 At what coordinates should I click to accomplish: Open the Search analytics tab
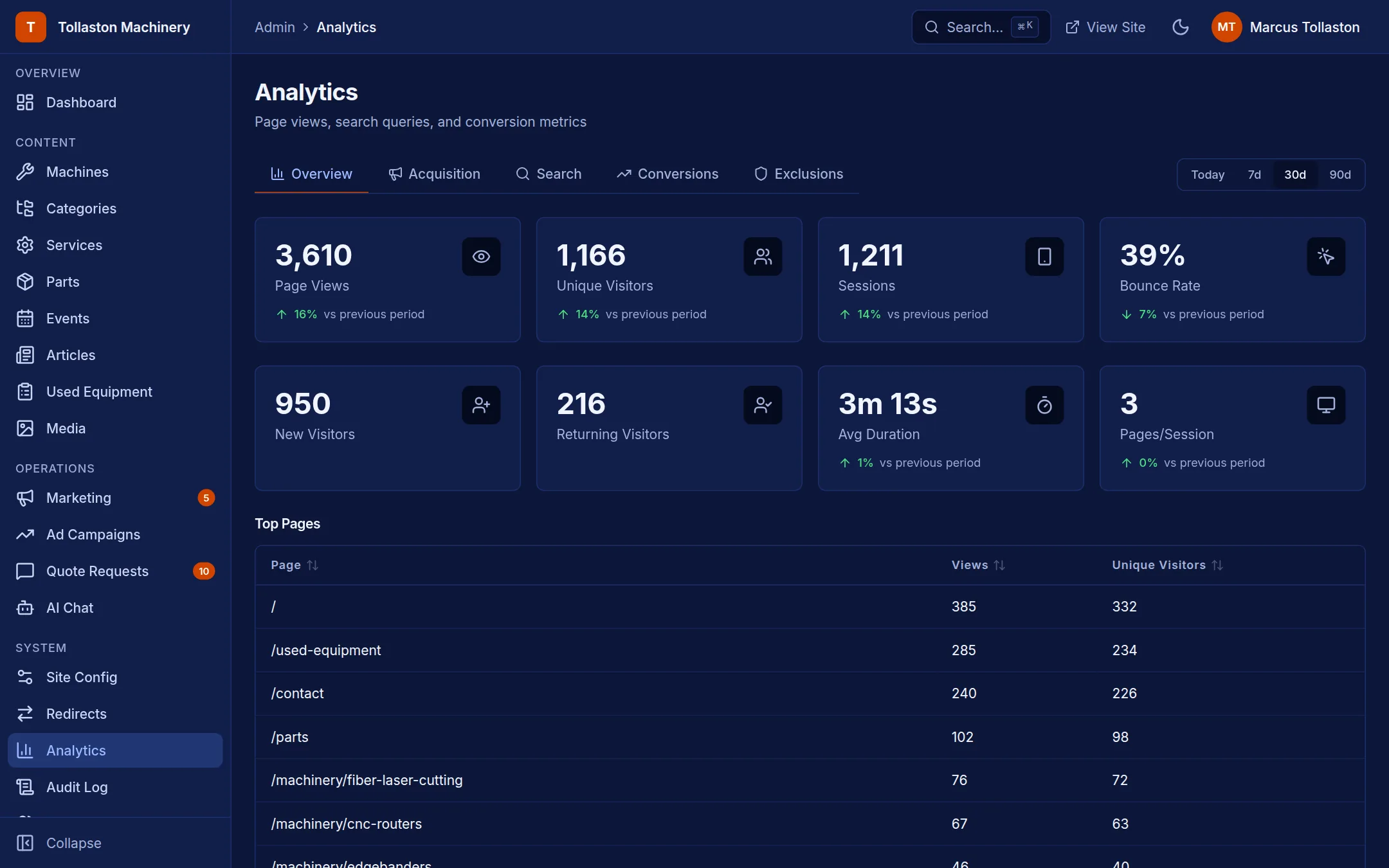[x=549, y=174]
